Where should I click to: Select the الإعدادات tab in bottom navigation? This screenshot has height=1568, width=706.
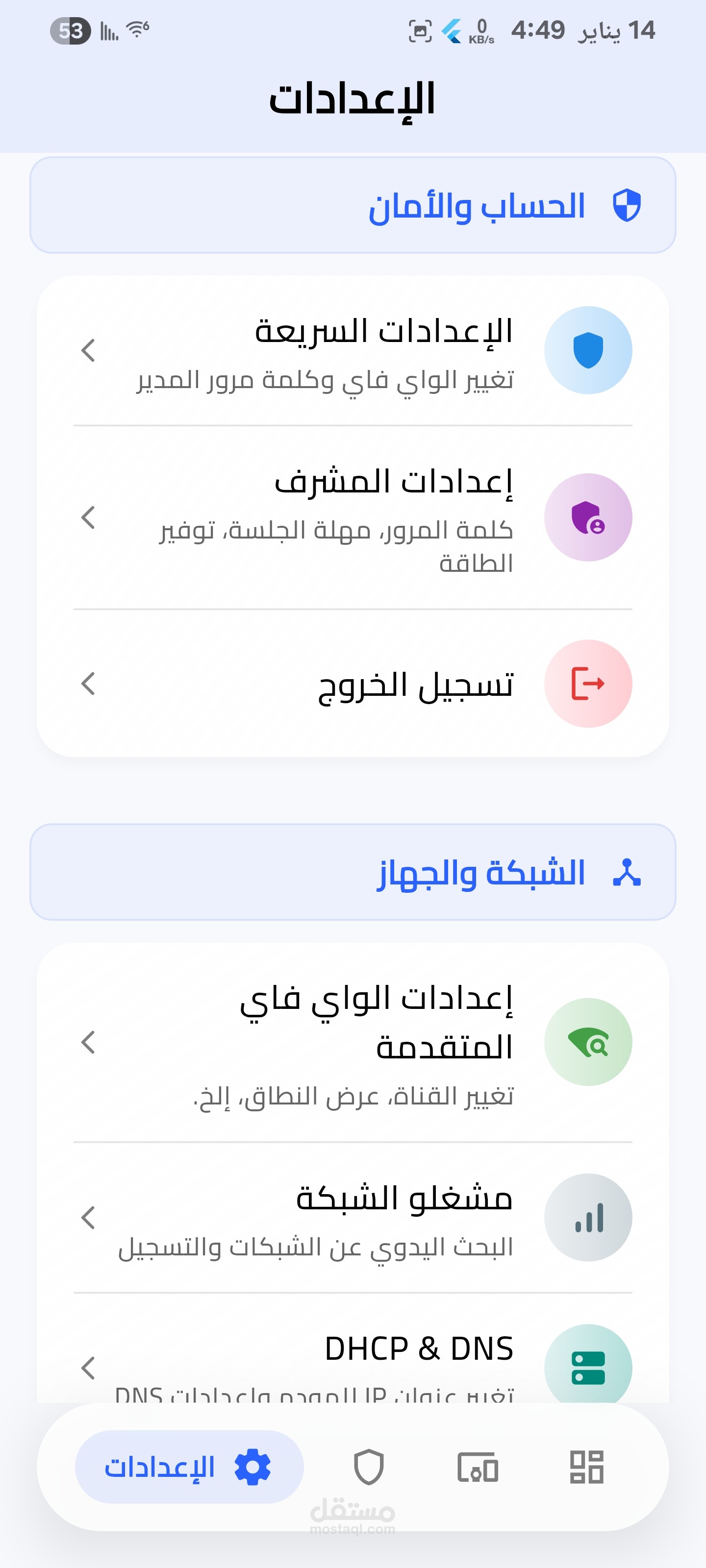[189, 1467]
